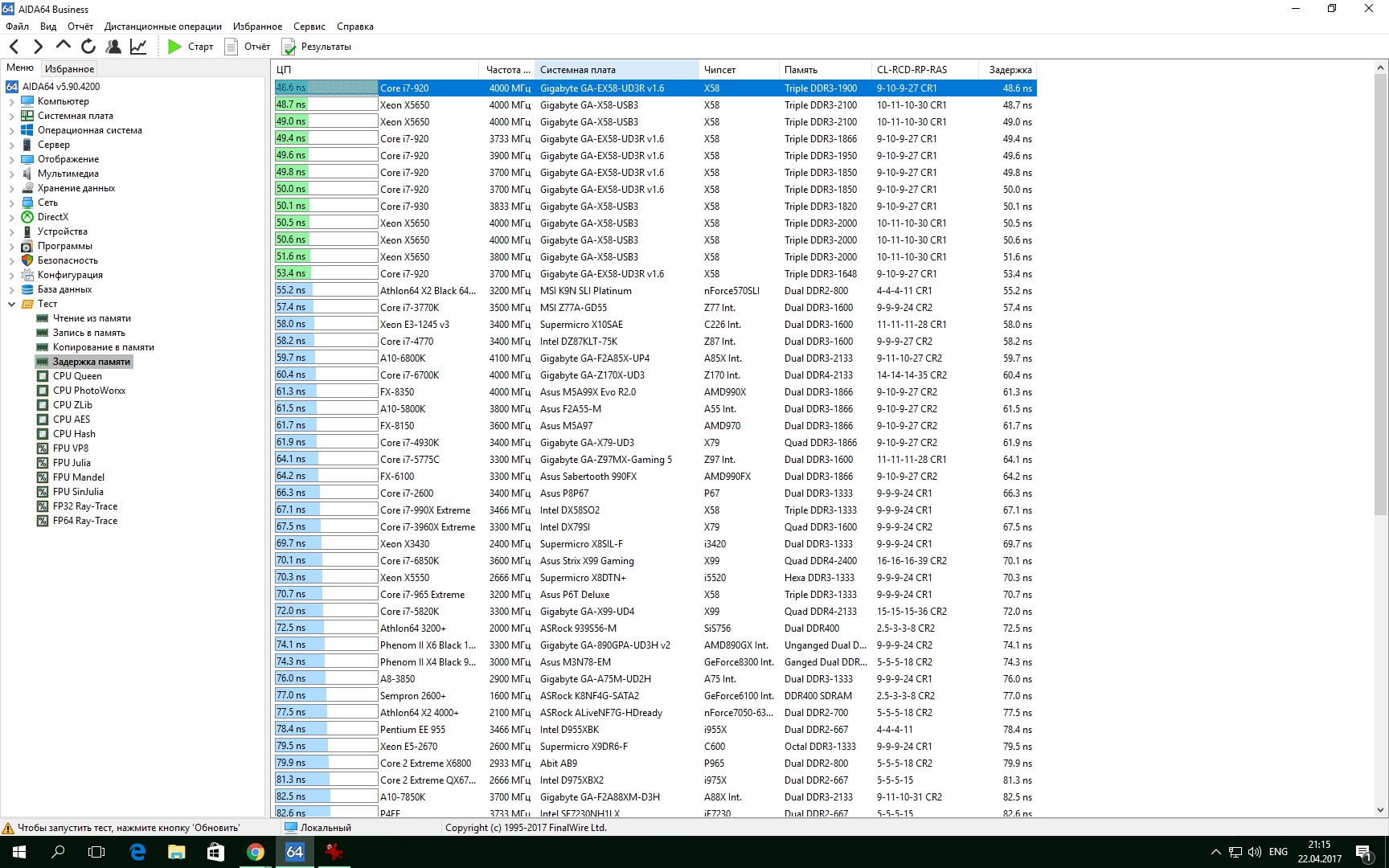
Task: Select the Программы icon in tree
Action: 27,246
